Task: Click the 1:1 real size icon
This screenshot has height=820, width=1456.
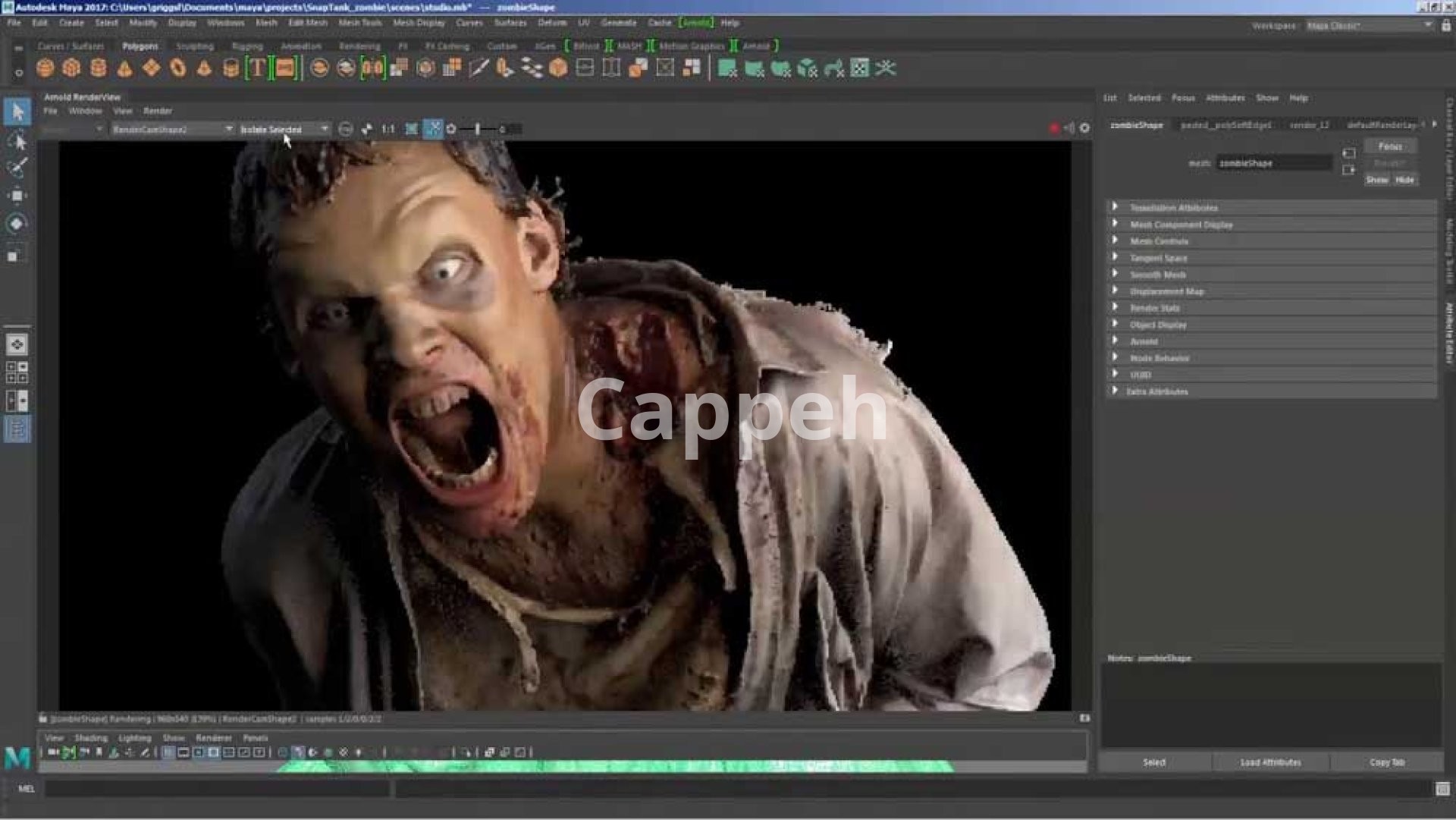Action: [388, 129]
